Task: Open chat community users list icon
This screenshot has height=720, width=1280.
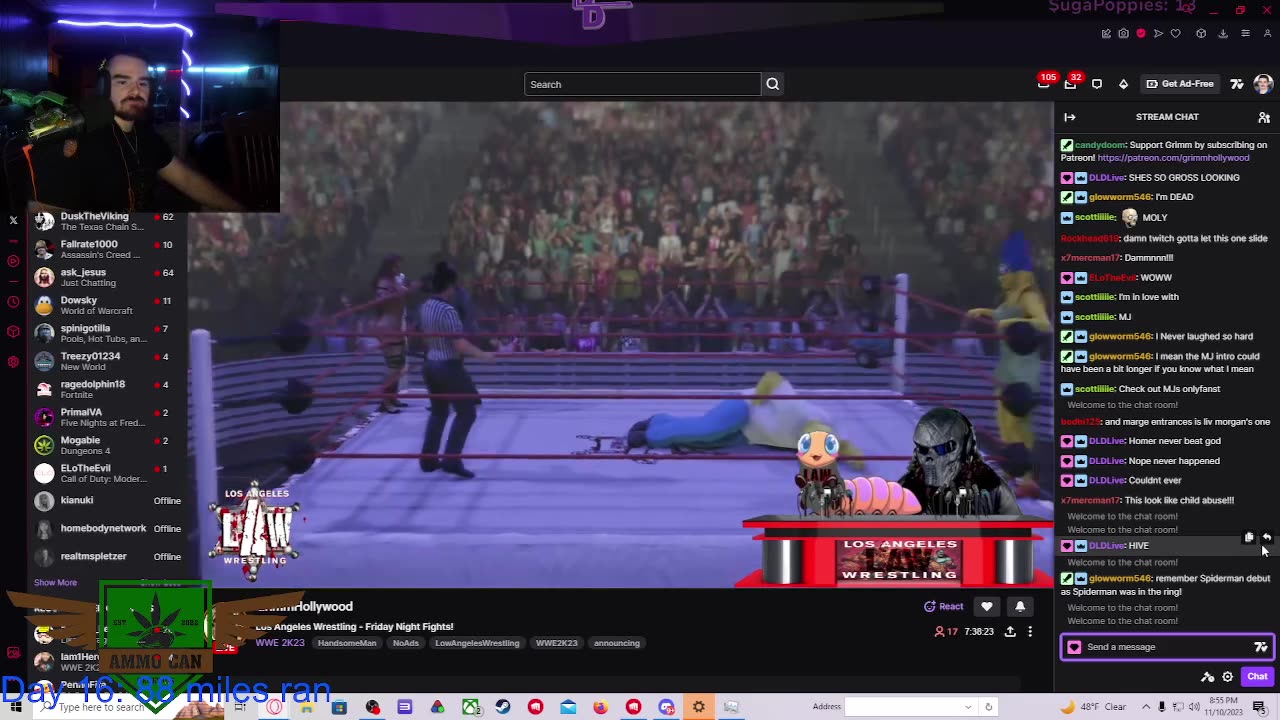Action: [1264, 117]
